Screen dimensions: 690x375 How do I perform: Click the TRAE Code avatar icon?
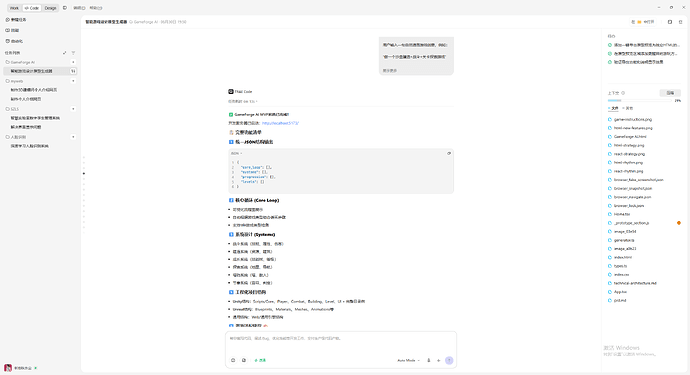pos(231,92)
